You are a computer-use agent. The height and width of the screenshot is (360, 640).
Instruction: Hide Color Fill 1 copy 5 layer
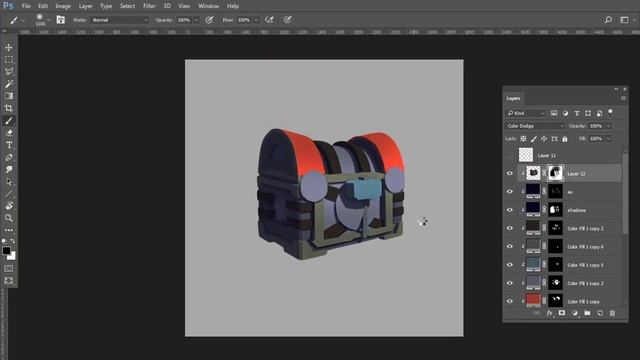pyautogui.click(x=510, y=264)
